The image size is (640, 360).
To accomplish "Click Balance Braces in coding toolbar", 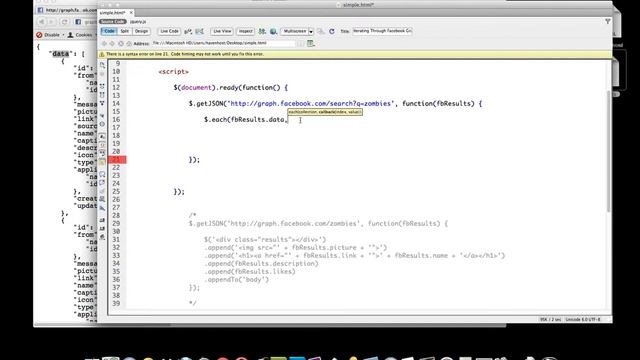I will pyautogui.click(x=102, y=124).
